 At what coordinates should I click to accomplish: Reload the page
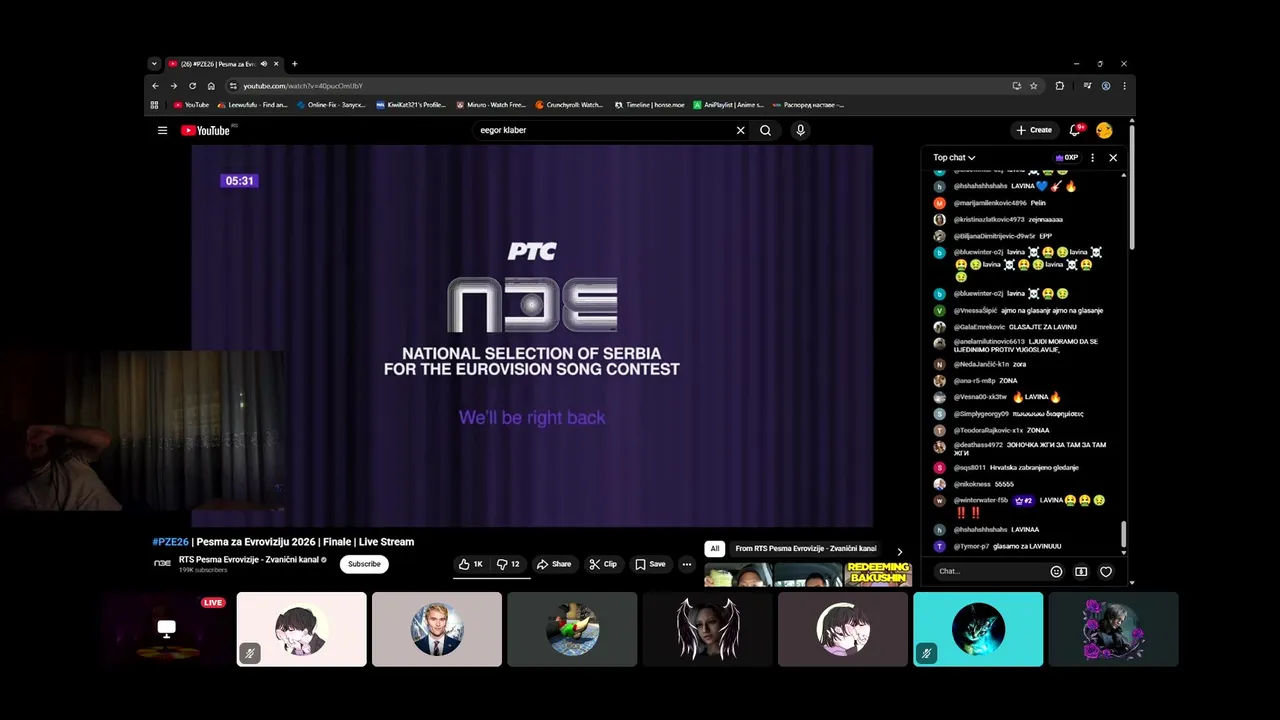point(193,86)
